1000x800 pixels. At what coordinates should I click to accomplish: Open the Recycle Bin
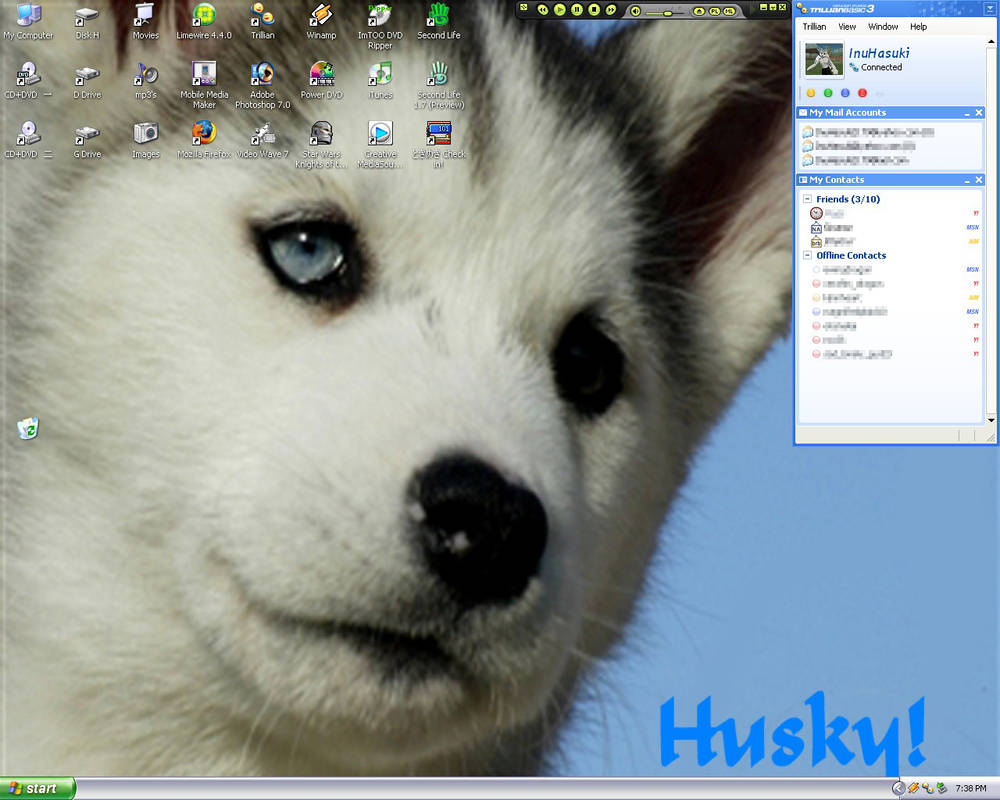pyautogui.click(x=28, y=427)
